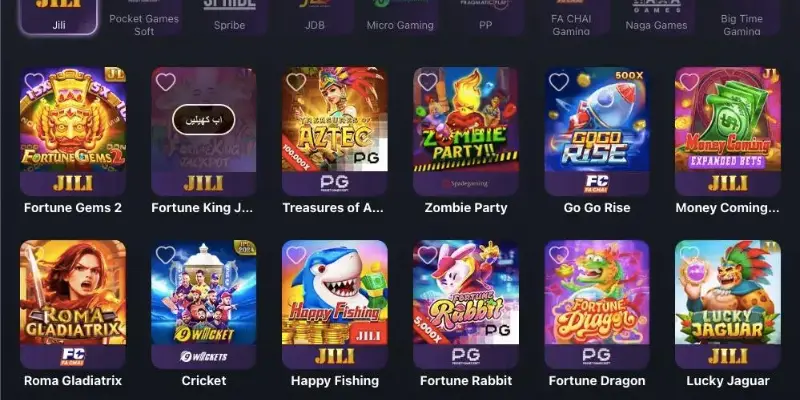This screenshot has height=400, width=800.
Task: Toggle favorite heart on Go Go Rise
Action: 559,82
